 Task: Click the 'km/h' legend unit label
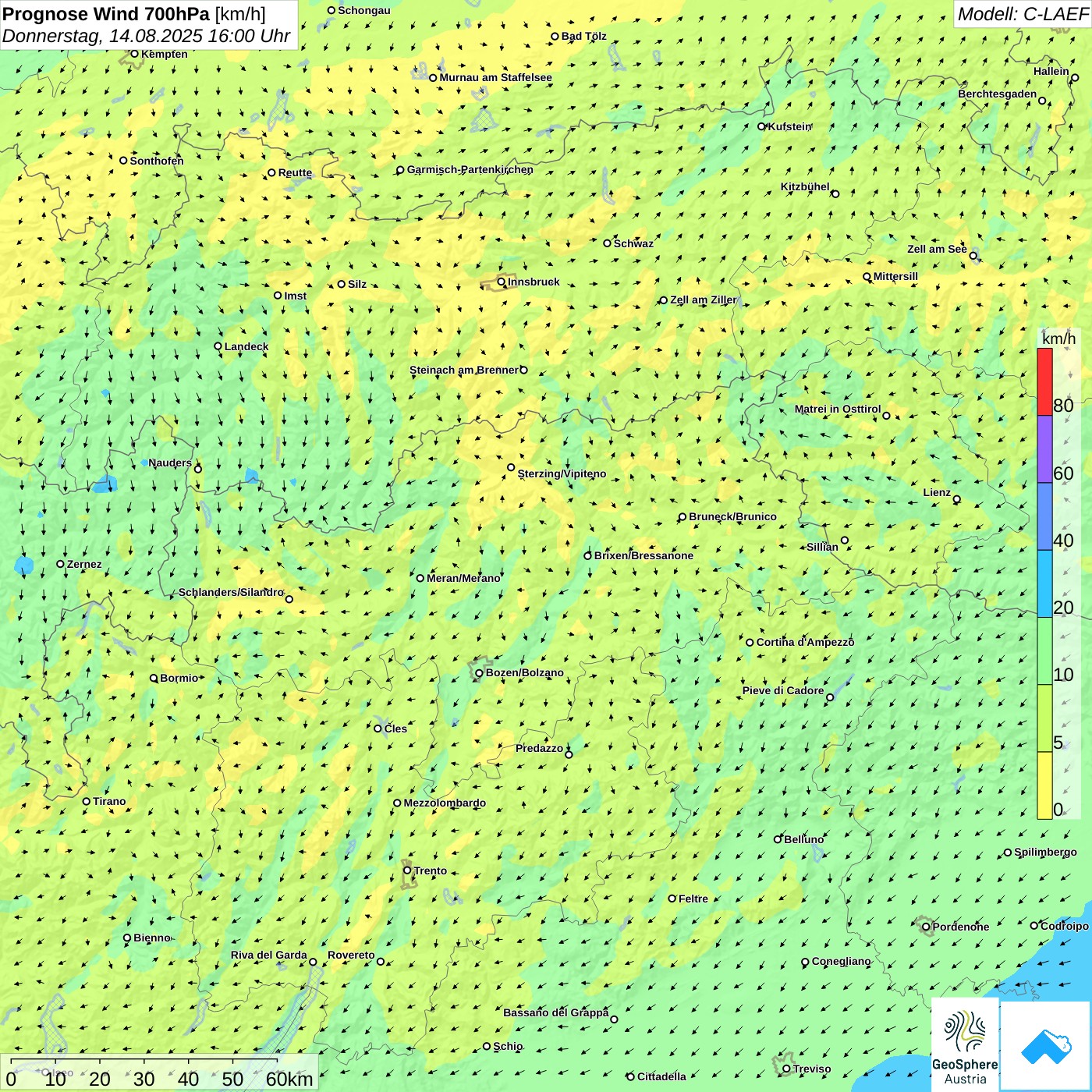click(x=1058, y=339)
